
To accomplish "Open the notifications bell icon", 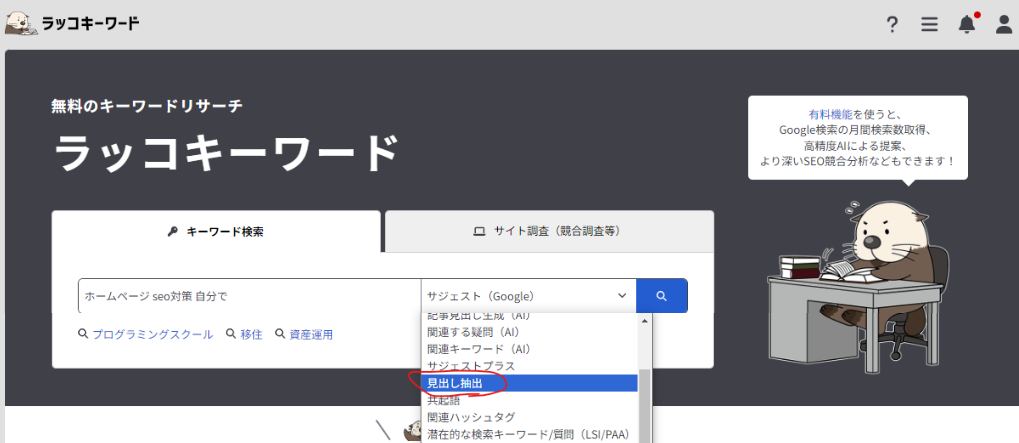I will click(967, 24).
